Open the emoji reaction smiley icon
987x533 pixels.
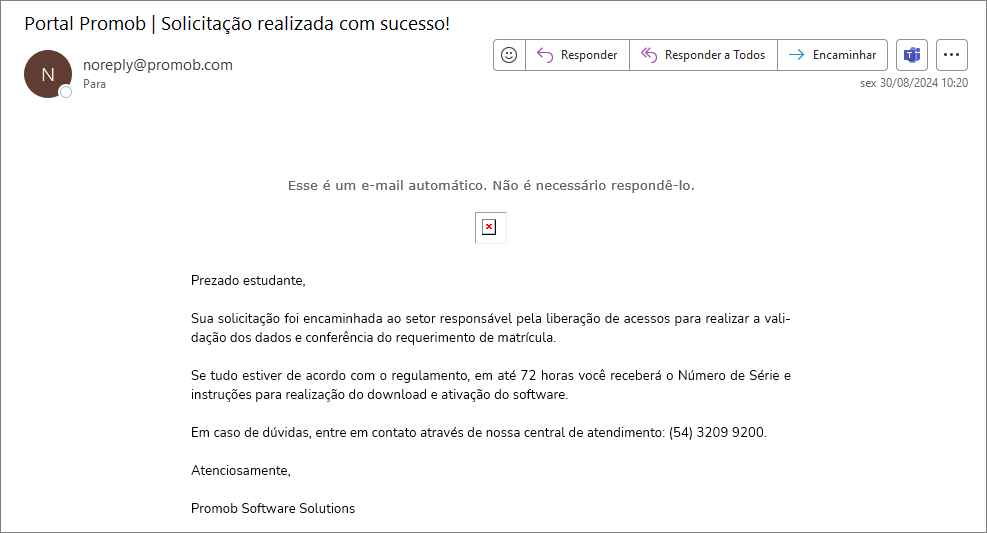click(x=509, y=55)
